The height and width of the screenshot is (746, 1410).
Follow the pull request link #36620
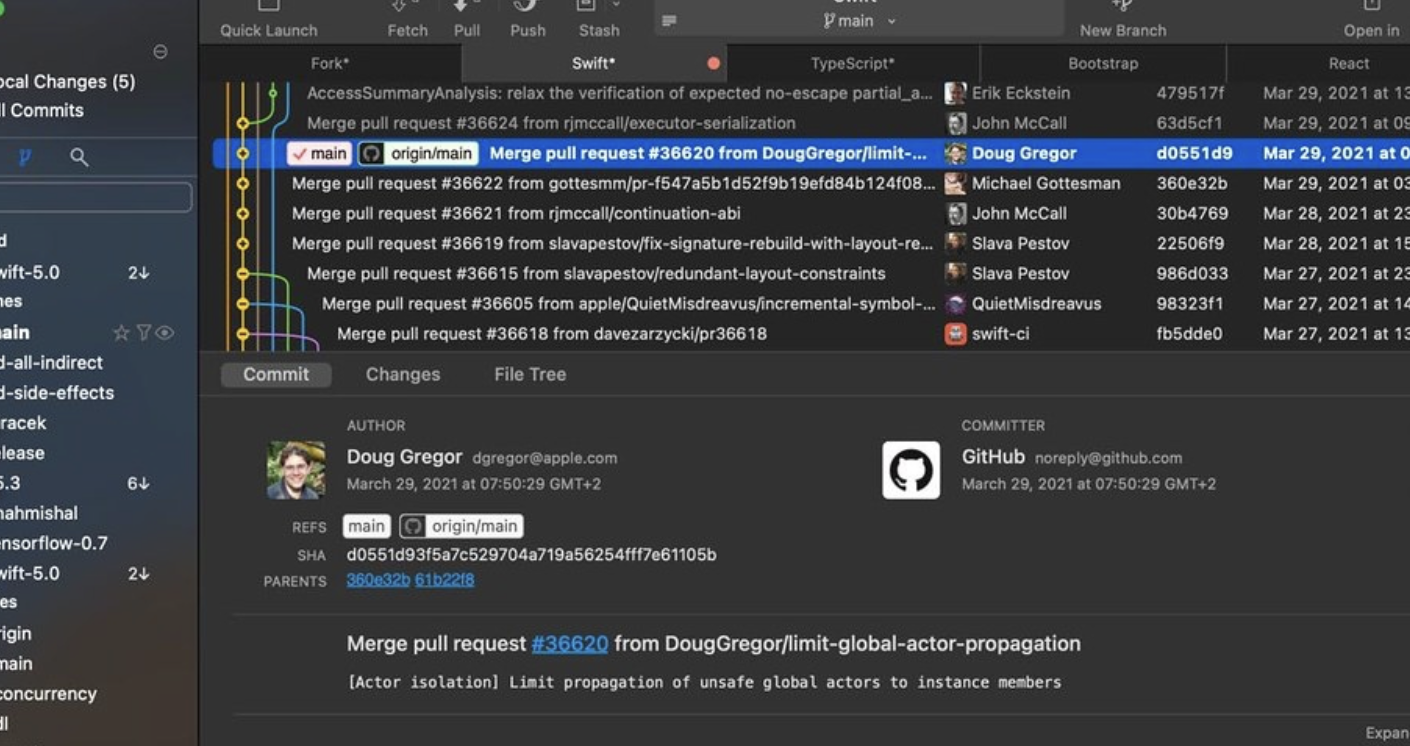coord(569,643)
